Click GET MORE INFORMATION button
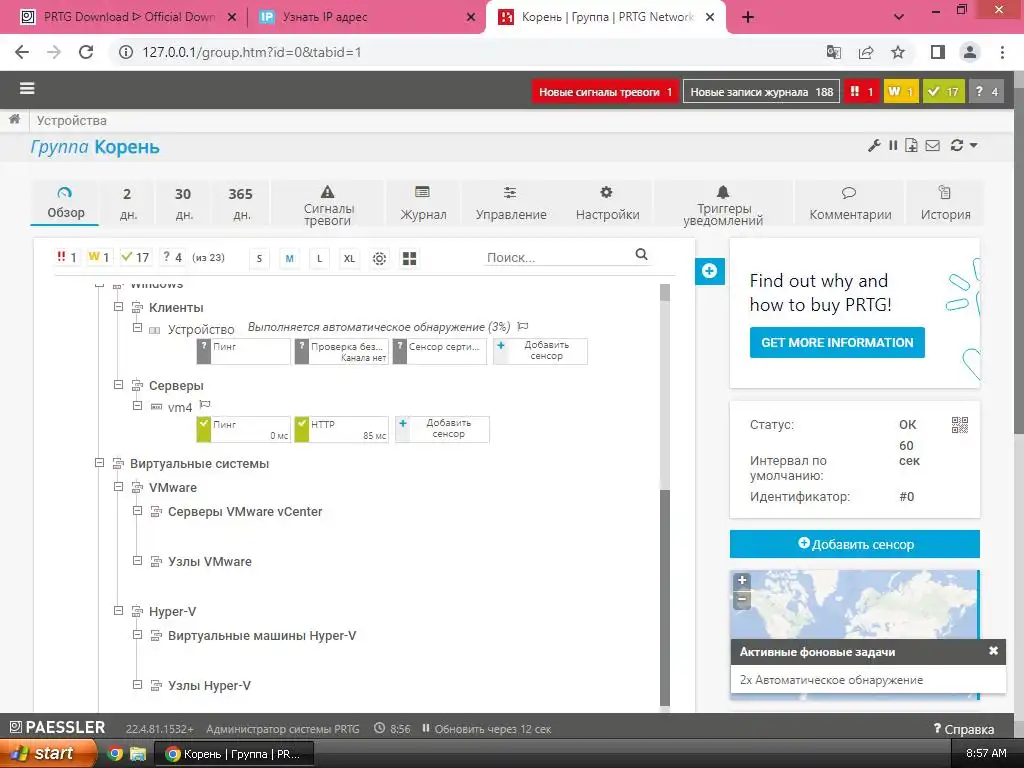The width and height of the screenshot is (1024, 768). point(837,342)
